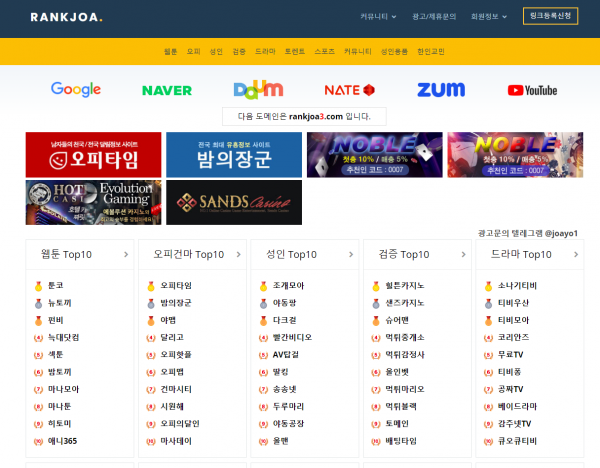Viewport: 600px width, 468px height.
Task: Click gold medal icon next to 툰코
Action: pos(38,286)
